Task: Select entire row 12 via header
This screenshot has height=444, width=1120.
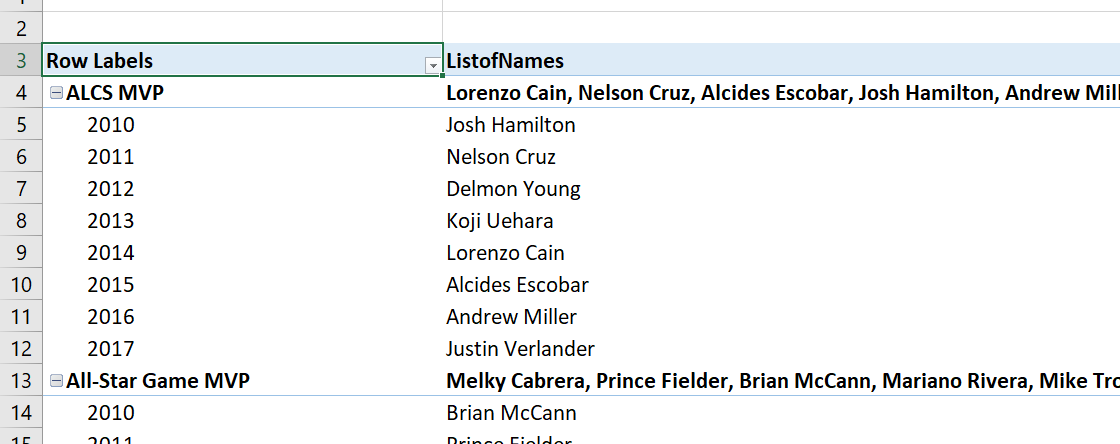Action: pyautogui.click(x=20, y=349)
